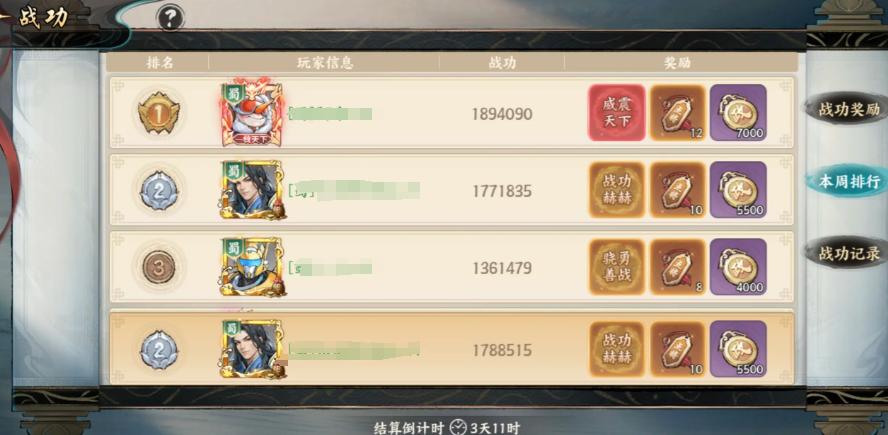Open the third place robot avatar
The image size is (888, 435).
pyautogui.click(x=252, y=267)
